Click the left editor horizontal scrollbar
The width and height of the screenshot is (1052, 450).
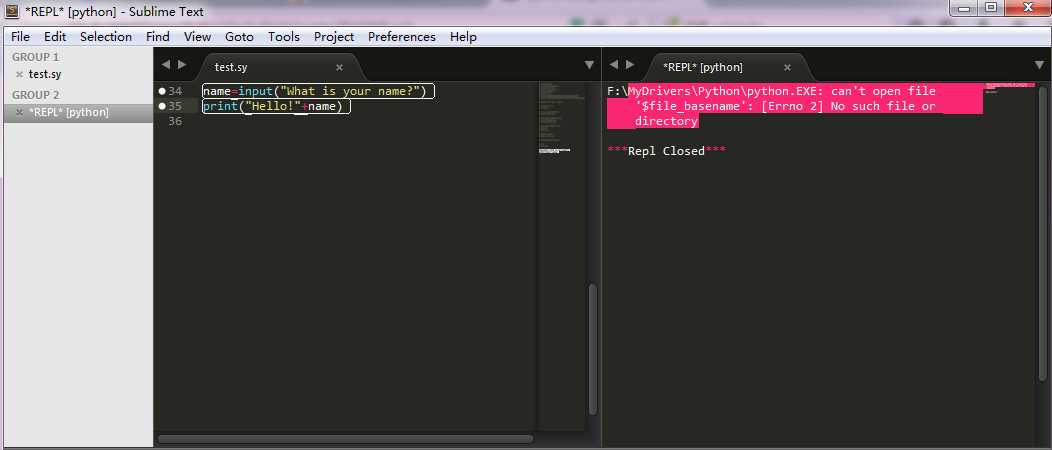tap(346, 439)
